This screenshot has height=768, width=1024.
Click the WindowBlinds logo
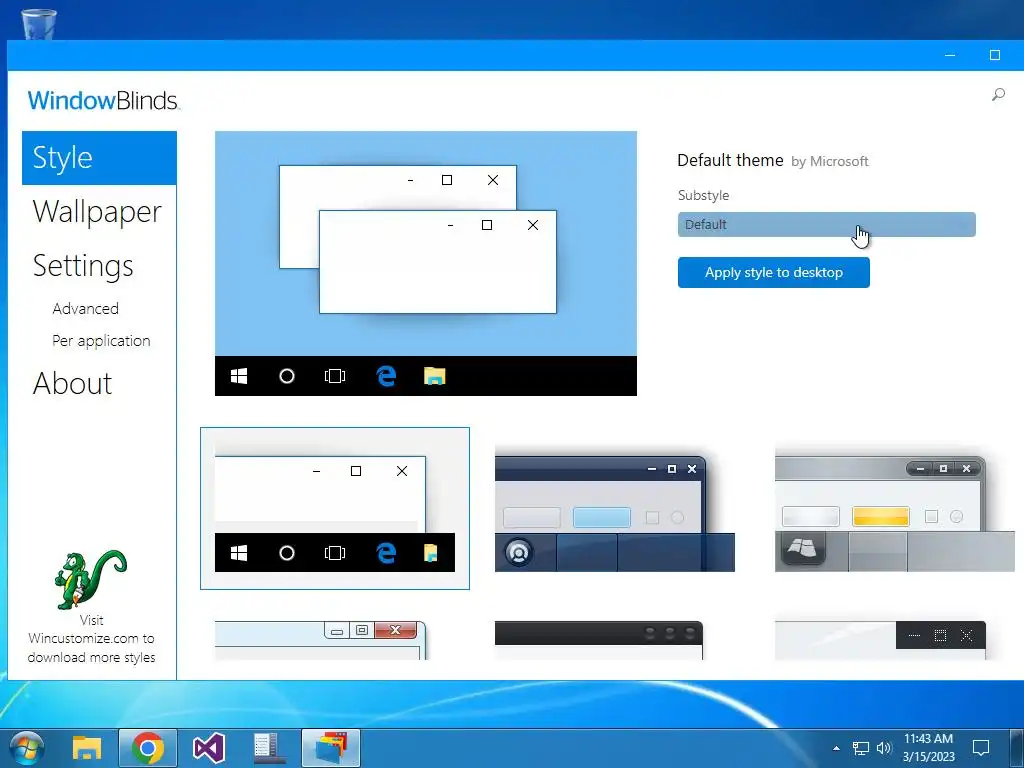pos(103,101)
